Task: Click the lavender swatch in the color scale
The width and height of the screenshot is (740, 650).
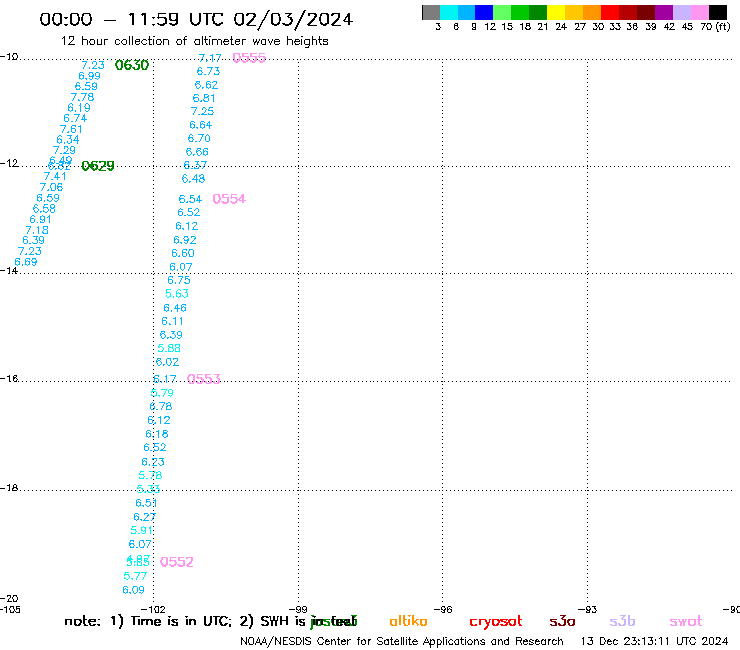Action: coord(682,12)
